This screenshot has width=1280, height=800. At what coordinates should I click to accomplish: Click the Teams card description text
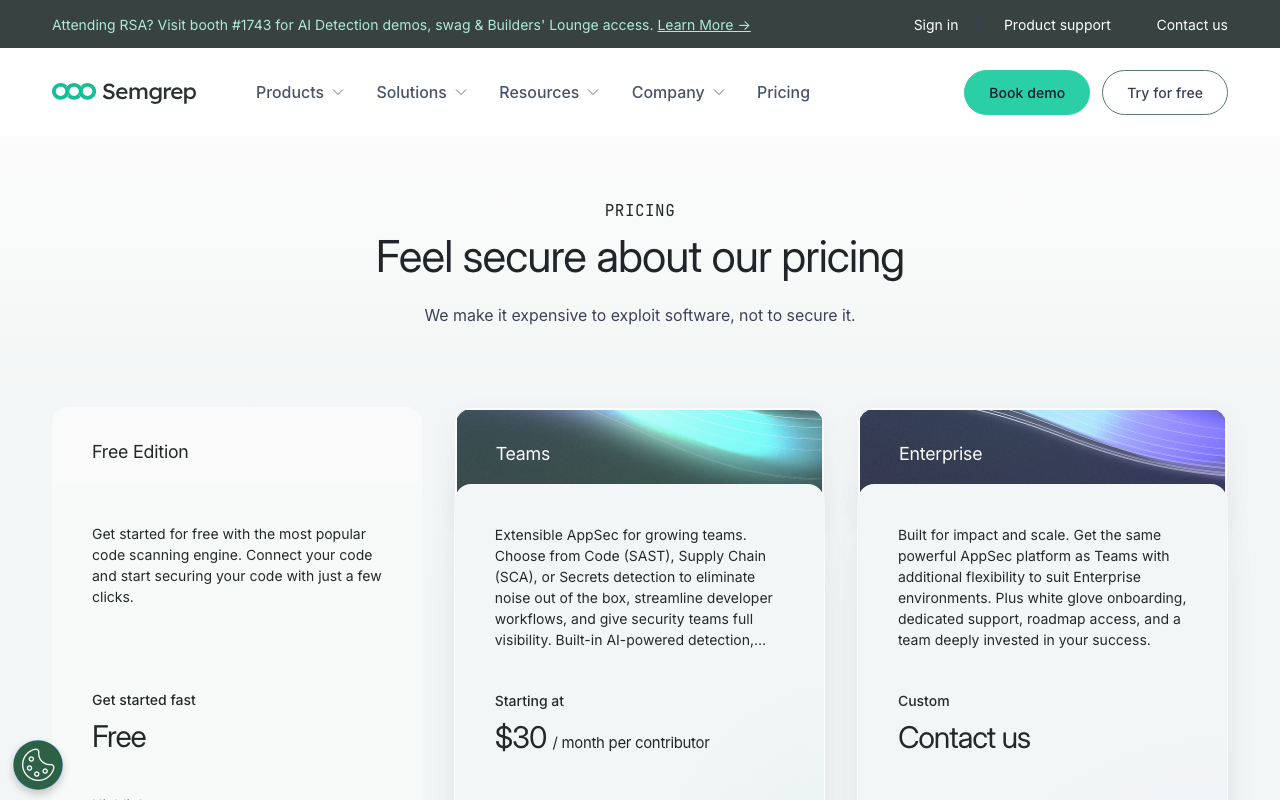(x=633, y=587)
